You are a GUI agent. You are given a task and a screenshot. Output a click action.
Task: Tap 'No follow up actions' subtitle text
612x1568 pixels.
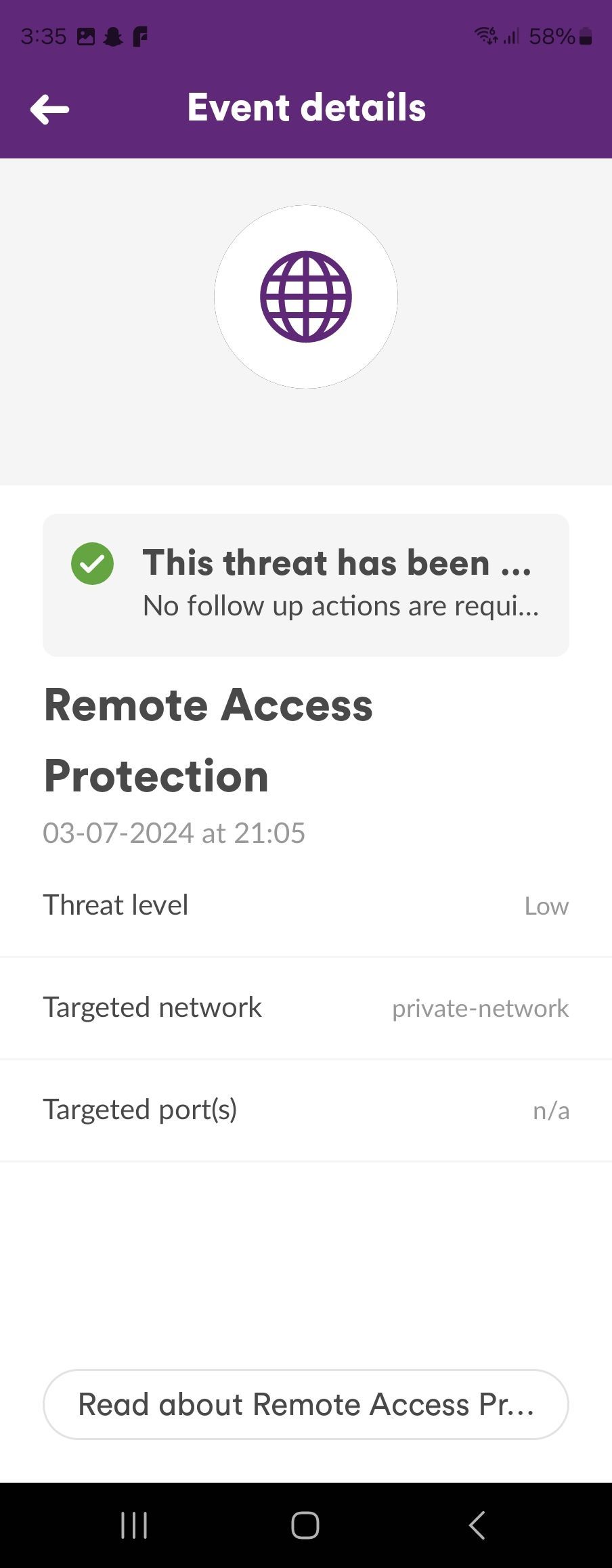341,606
